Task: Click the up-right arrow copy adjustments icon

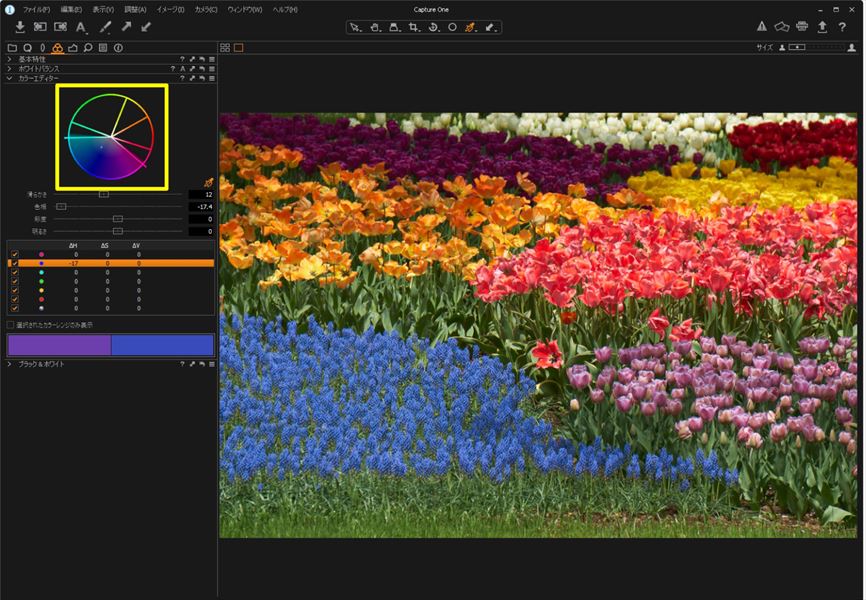Action: (126, 27)
